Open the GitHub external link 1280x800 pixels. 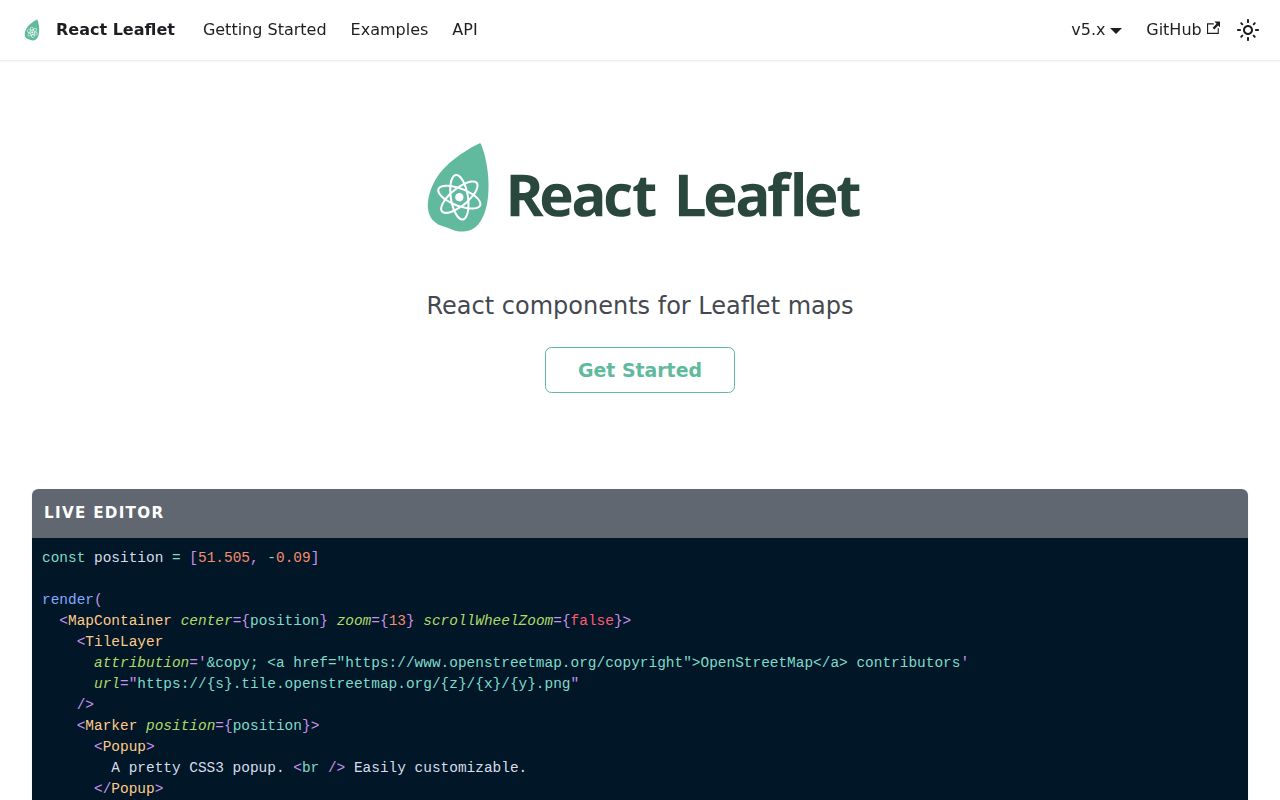point(1183,30)
